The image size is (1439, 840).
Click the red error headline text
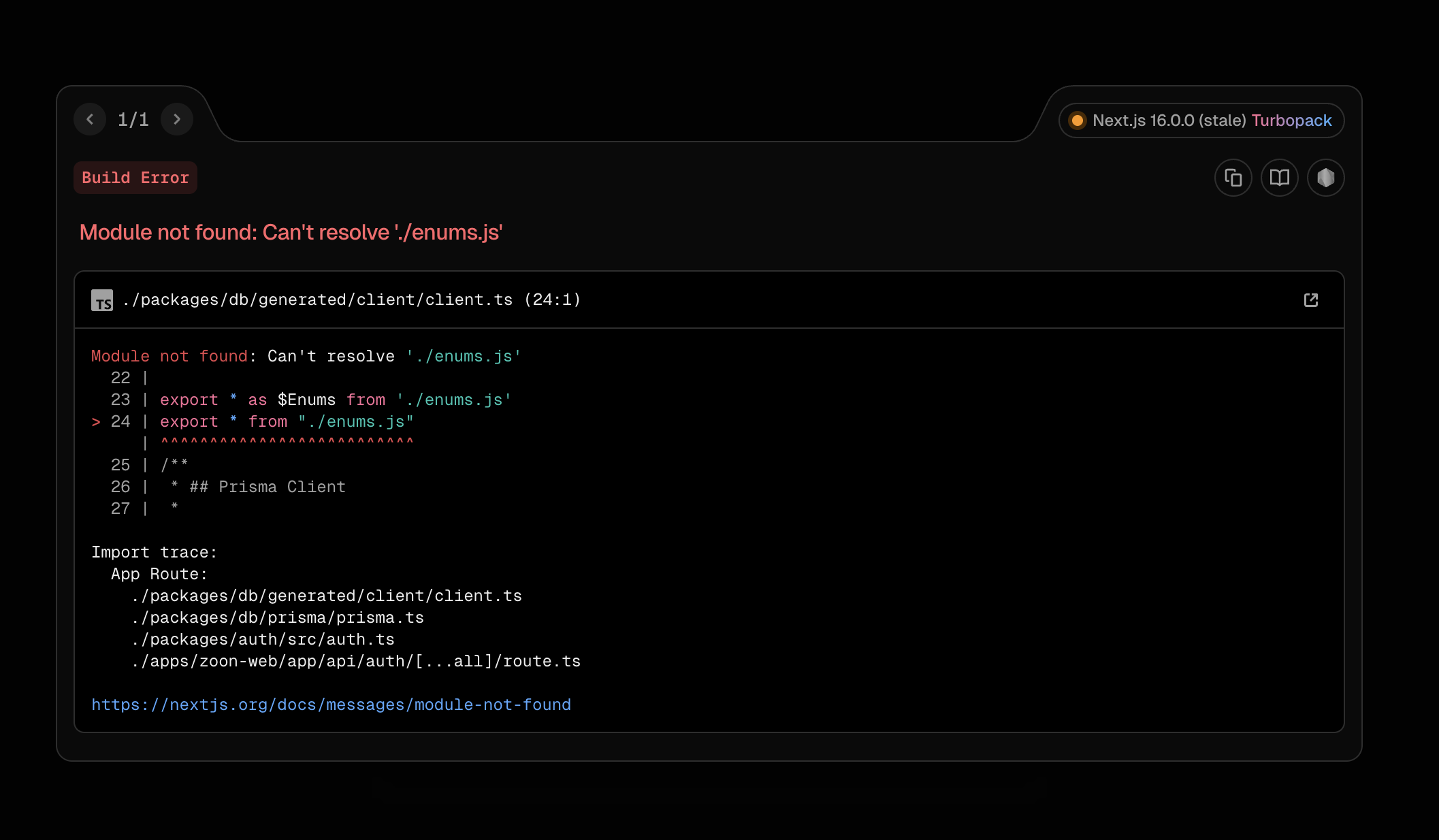[291, 232]
